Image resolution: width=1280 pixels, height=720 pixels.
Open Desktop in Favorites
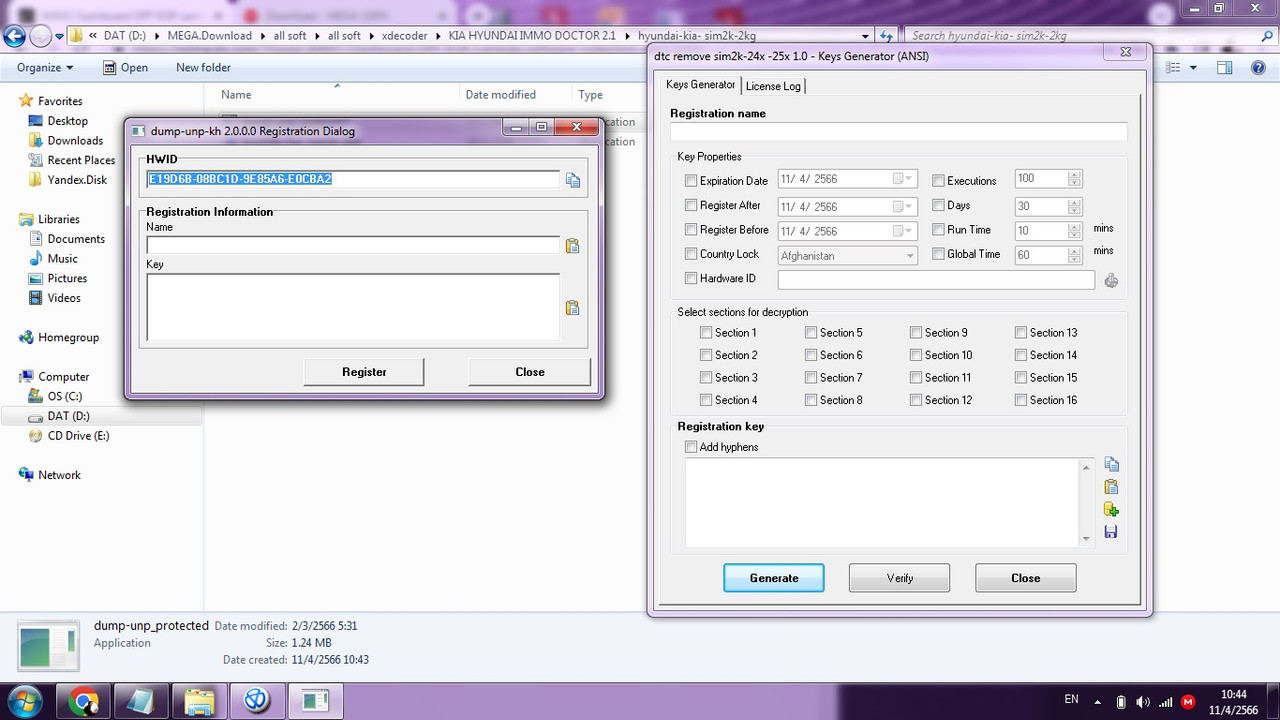68,121
